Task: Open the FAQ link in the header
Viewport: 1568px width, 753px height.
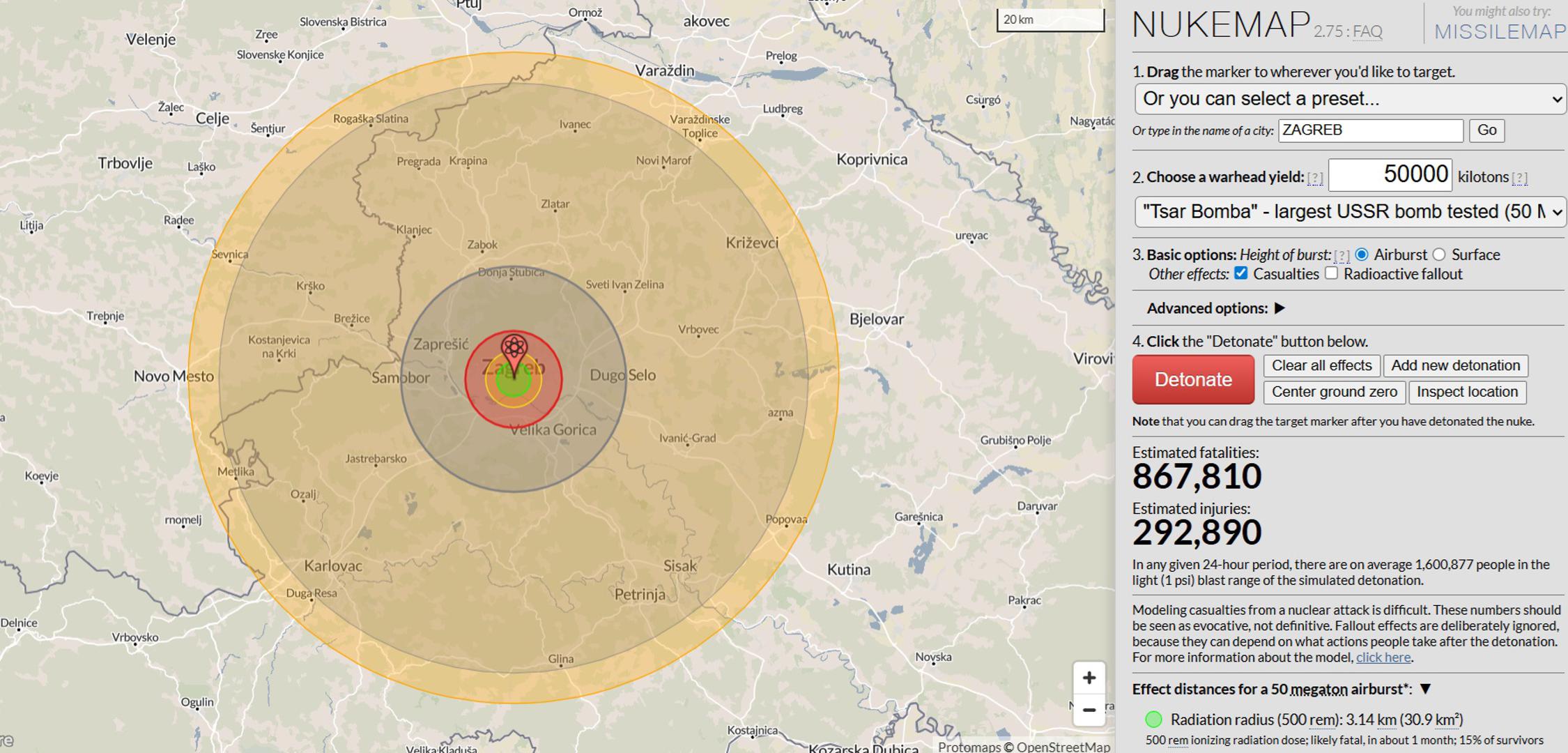Action: pyautogui.click(x=1367, y=32)
